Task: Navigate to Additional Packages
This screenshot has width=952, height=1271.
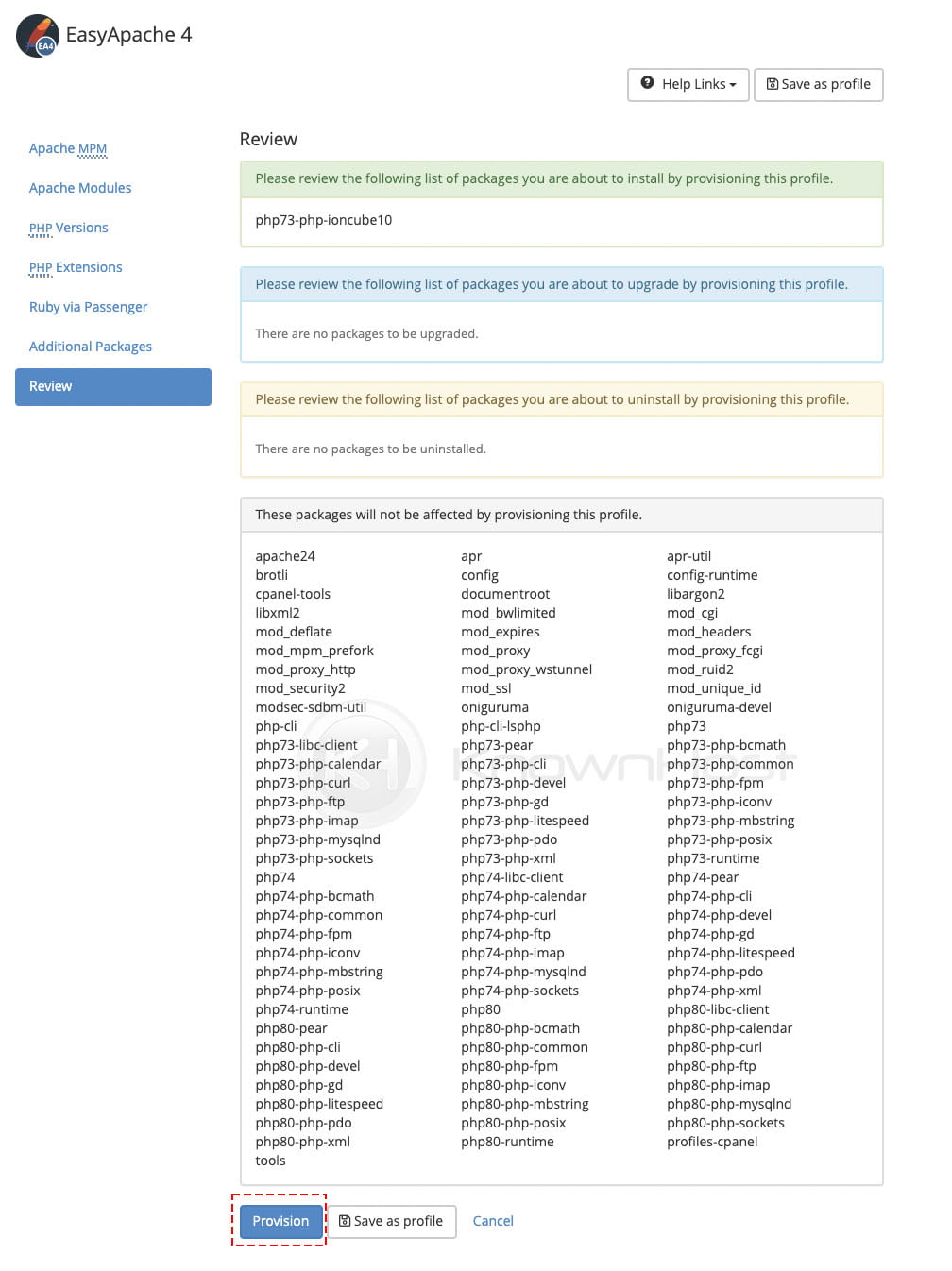Action: pos(91,347)
